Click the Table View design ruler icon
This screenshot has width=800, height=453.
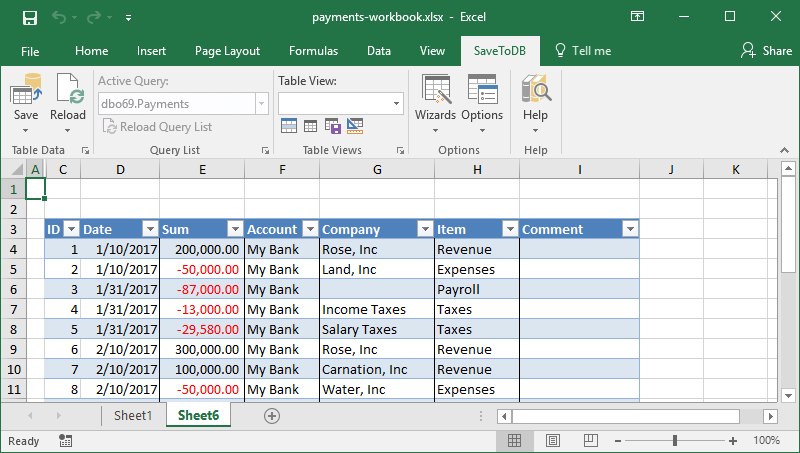coord(355,125)
